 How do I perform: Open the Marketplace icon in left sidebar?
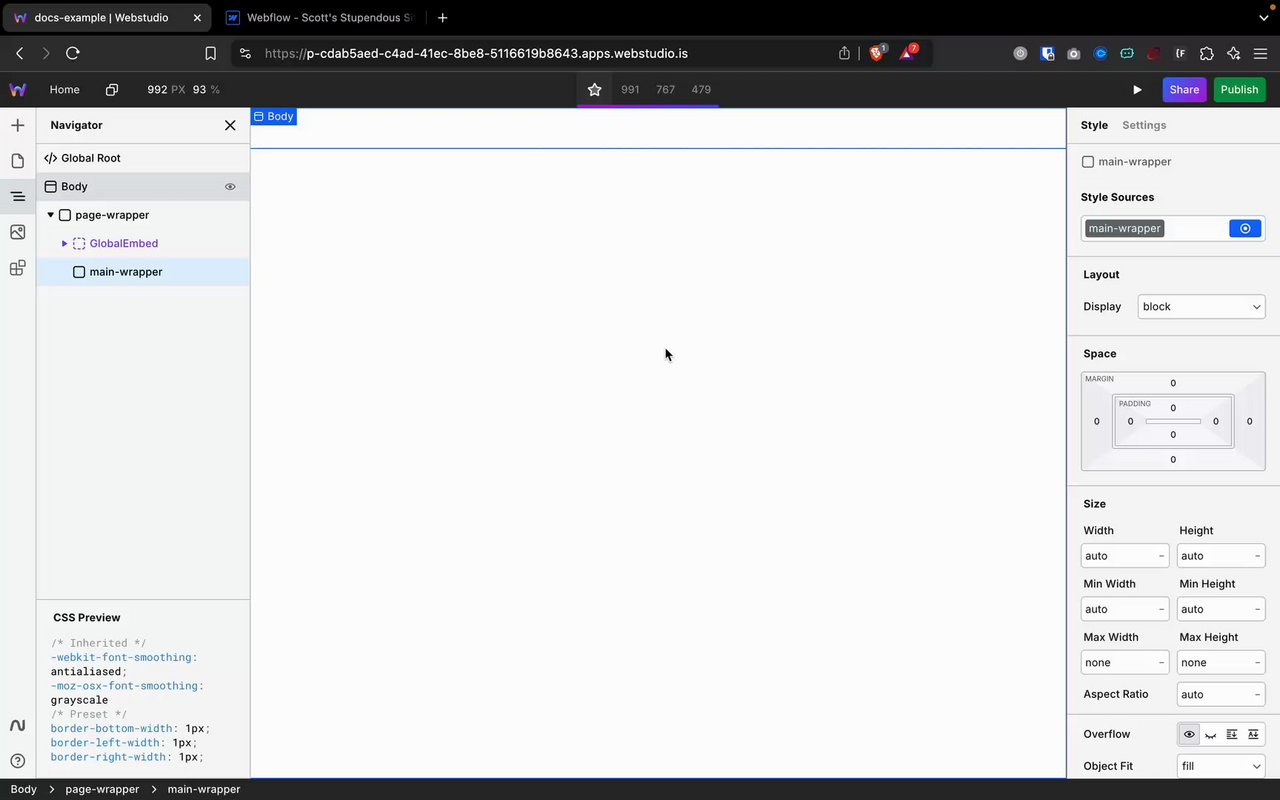click(17, 268)
